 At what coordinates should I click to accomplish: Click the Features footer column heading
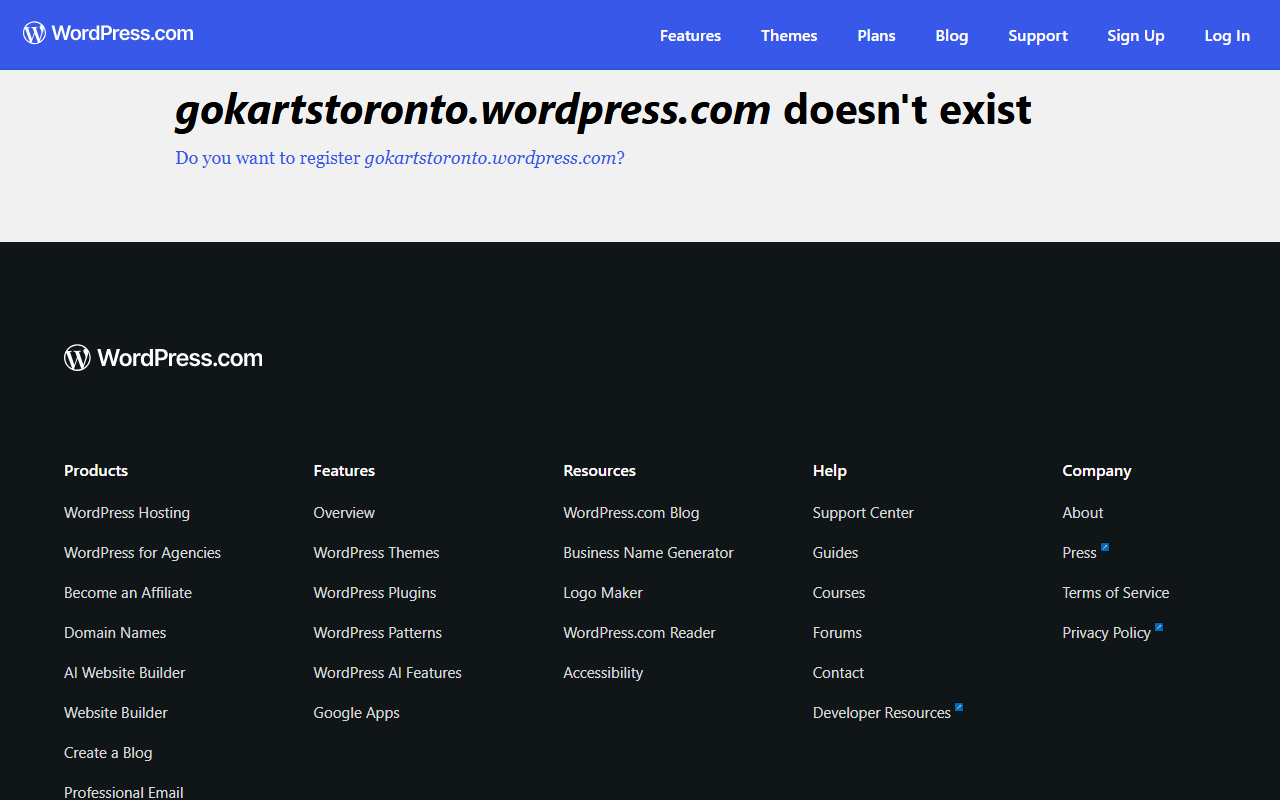coord(344,471)
